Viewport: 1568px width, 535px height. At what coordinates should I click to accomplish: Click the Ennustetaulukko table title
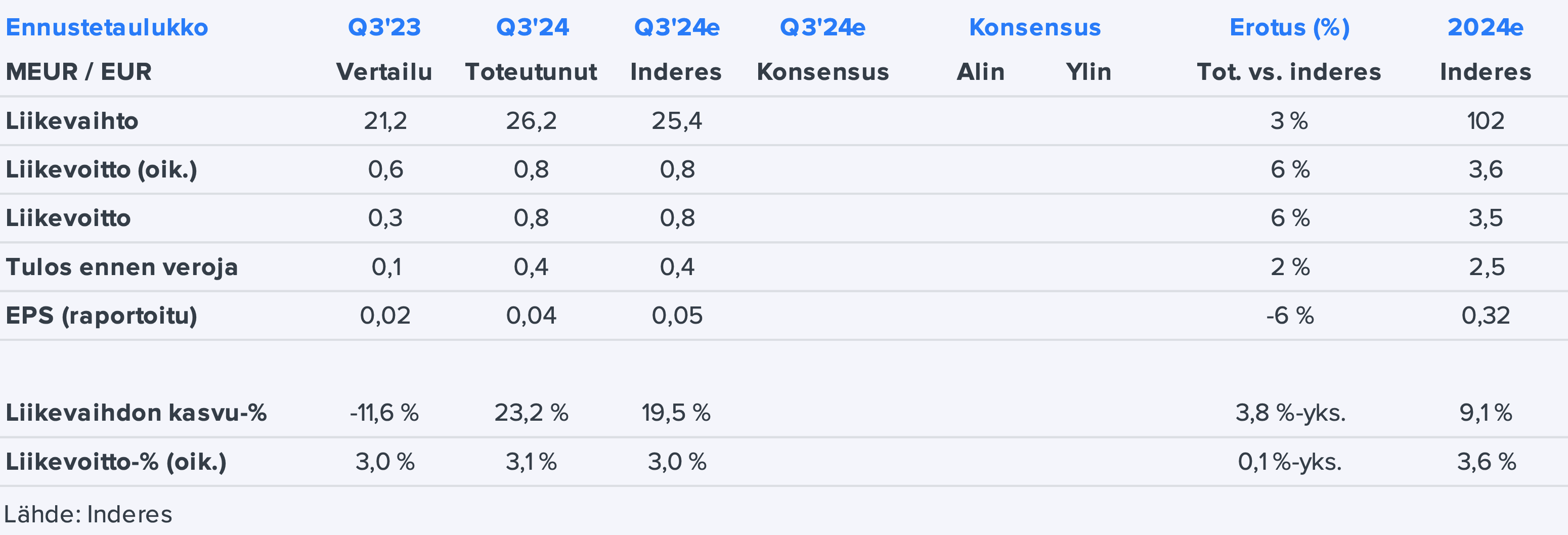[107, 27]
